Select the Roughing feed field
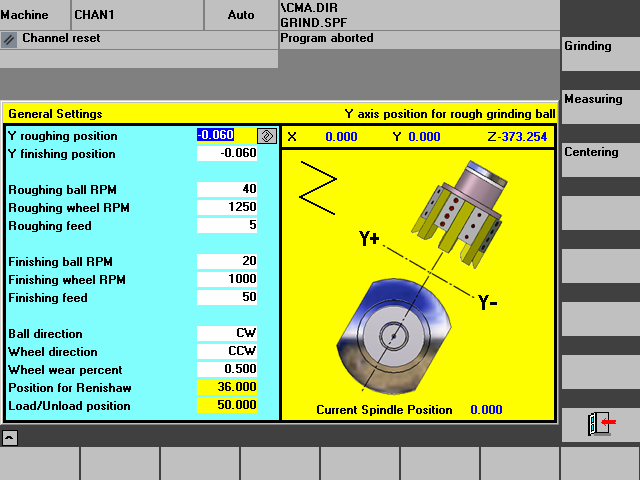This screenshot has height=480, width=640. (x=227, y=225)
